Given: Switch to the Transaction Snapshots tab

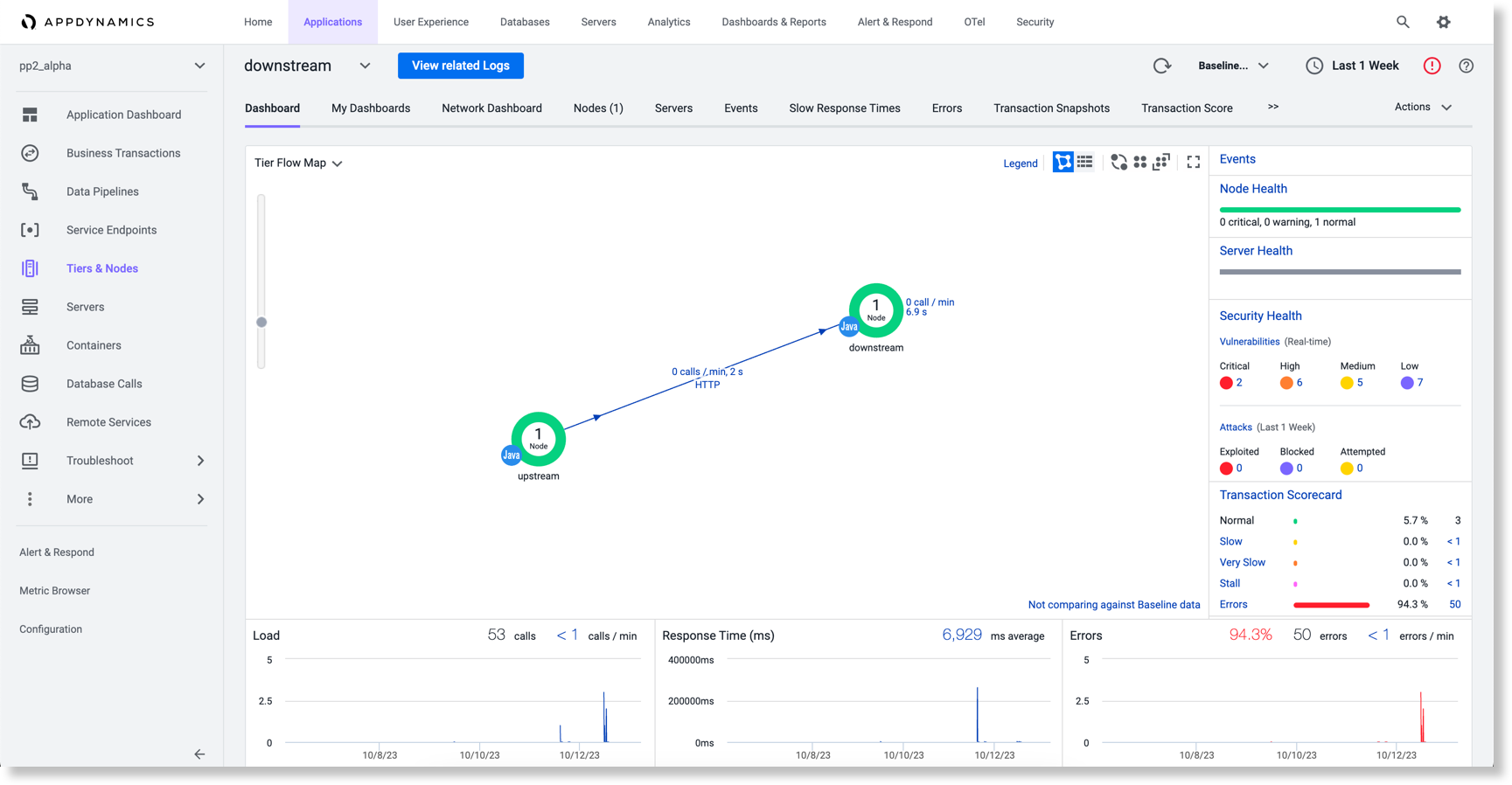Looking at the screenshot, I should [x=1051, y=108].
